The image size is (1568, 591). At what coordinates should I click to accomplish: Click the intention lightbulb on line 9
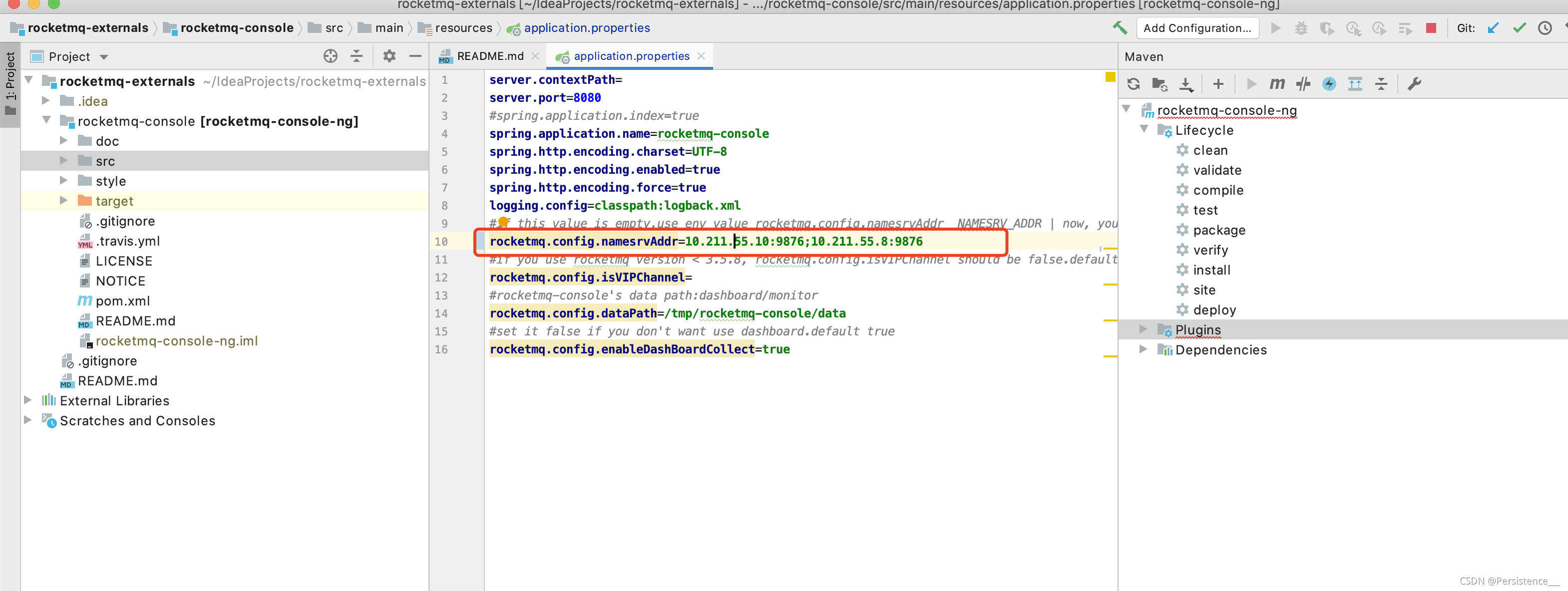click(503, 223)
